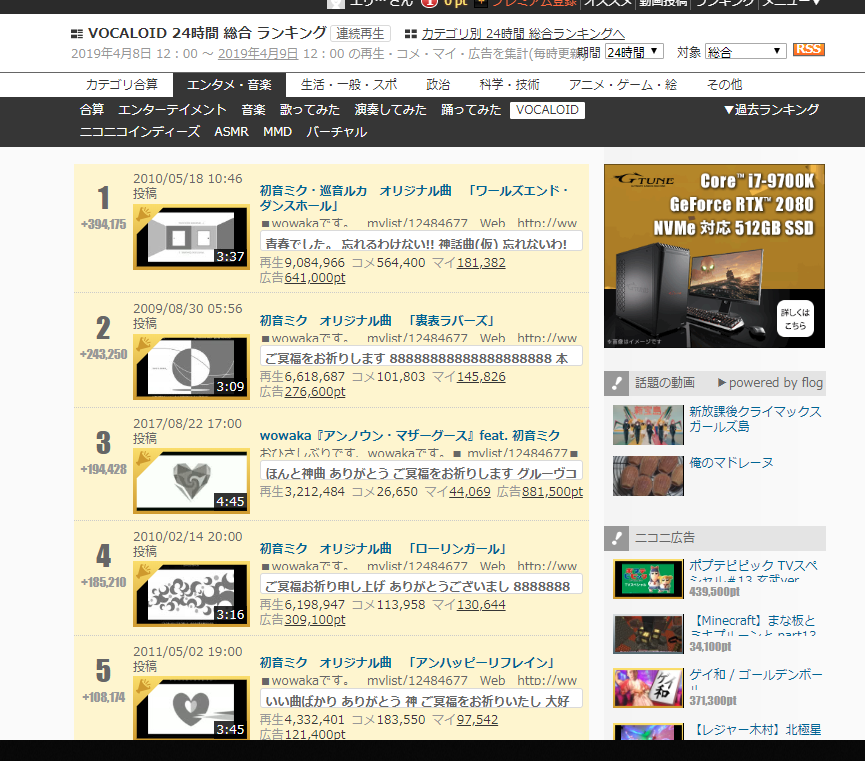Go to the 科学・技術 tab
The width and height of the screenshot is (865, 761).
point(509,84)
